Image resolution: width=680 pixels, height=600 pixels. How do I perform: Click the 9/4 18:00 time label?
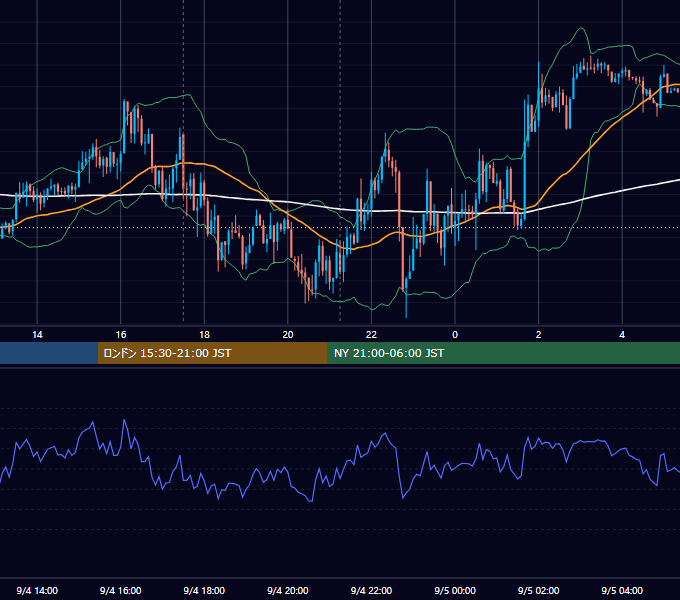[x=204, y=590]
